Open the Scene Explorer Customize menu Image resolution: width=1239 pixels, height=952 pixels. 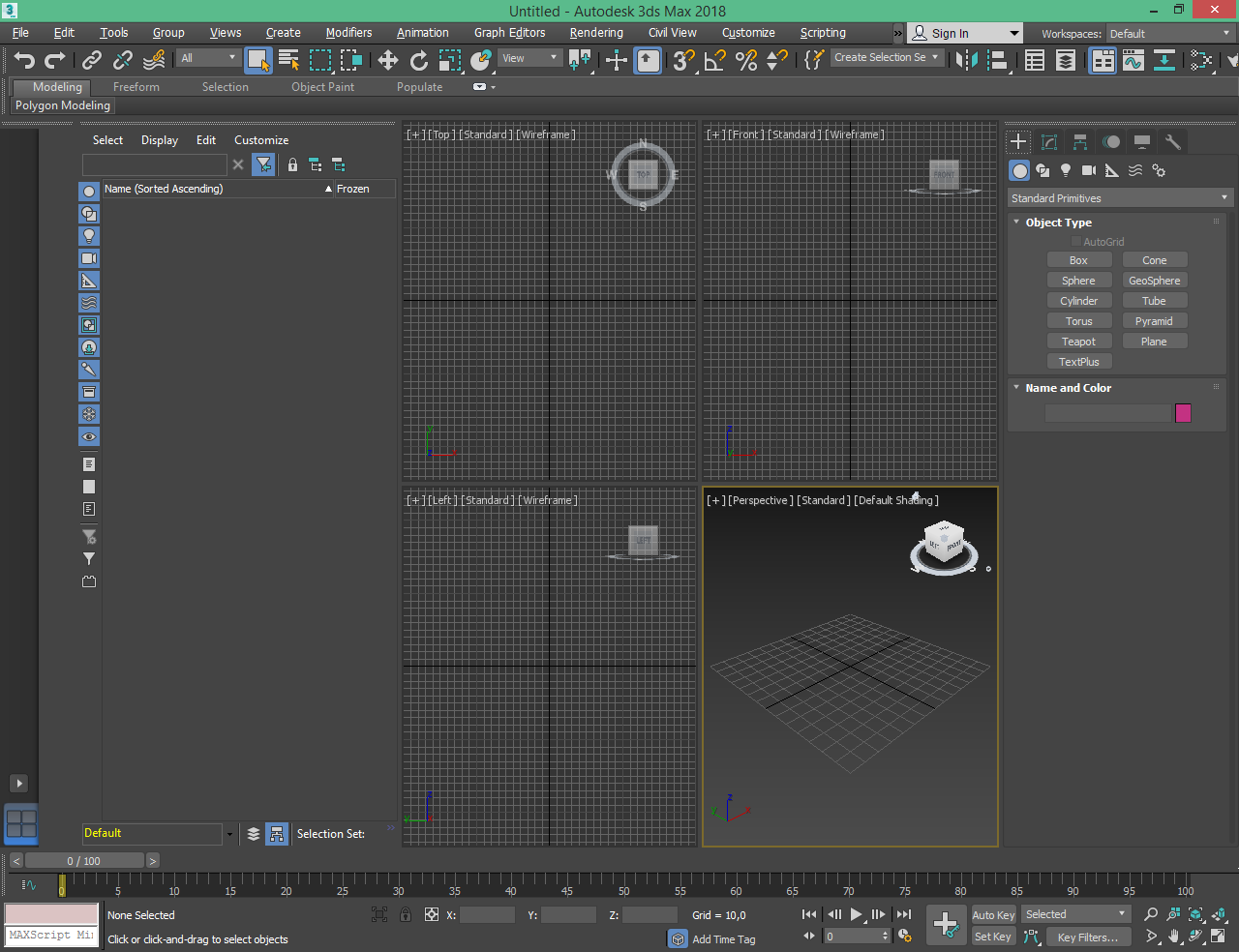pos(261,140)
